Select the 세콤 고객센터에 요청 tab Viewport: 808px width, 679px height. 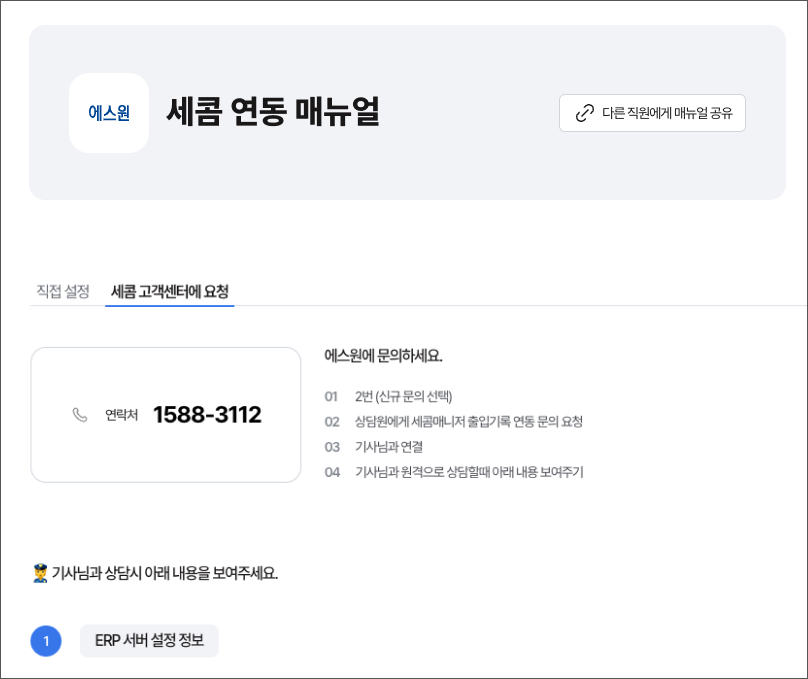point(170,291)
